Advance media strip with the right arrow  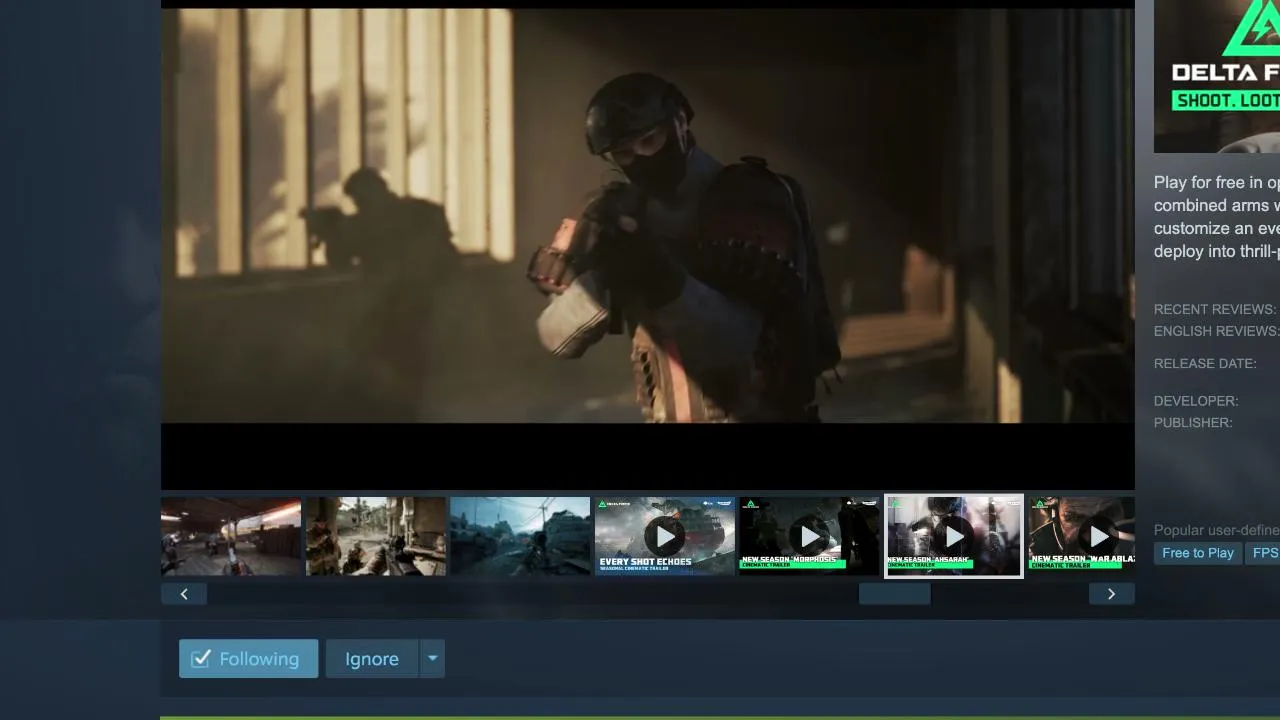coord(1111,594)
